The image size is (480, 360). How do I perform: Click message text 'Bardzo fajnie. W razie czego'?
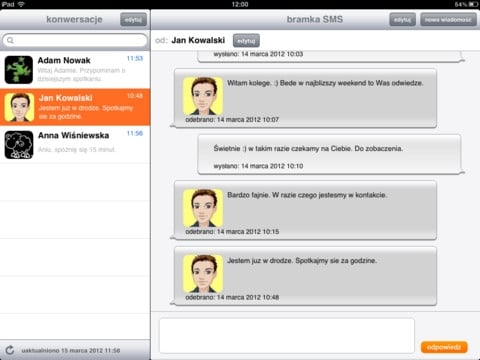coord(307,195)
